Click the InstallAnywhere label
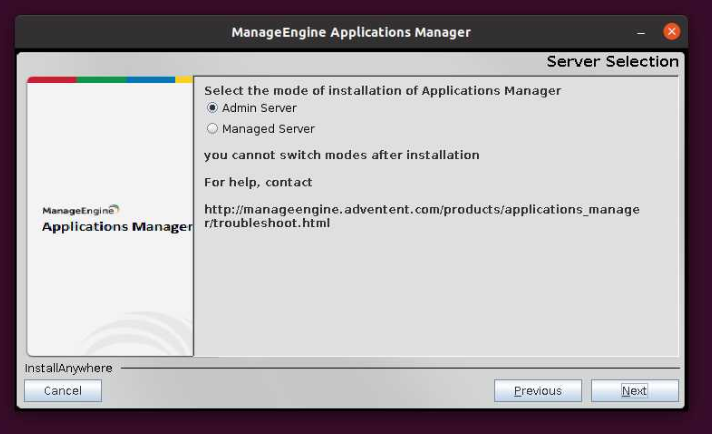The image size is (712, 434). 68,368
